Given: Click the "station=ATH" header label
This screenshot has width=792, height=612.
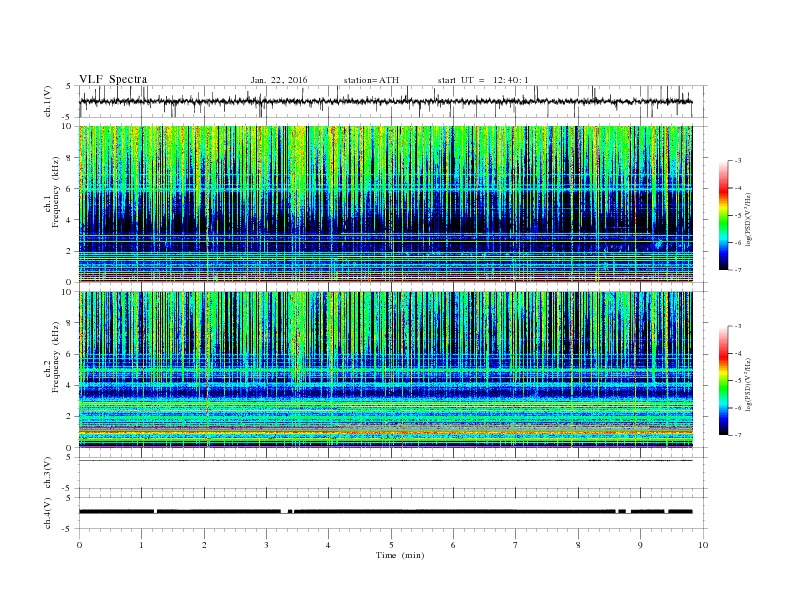Looking at the screenshot, I should [x=371, y=80].
